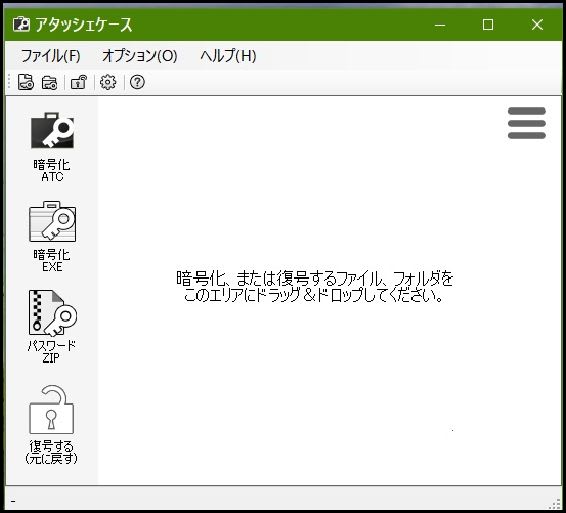The image size is (566, 513).
Task: Click the encrypt folder toolbar icon
Action: (x=49, y=82)
